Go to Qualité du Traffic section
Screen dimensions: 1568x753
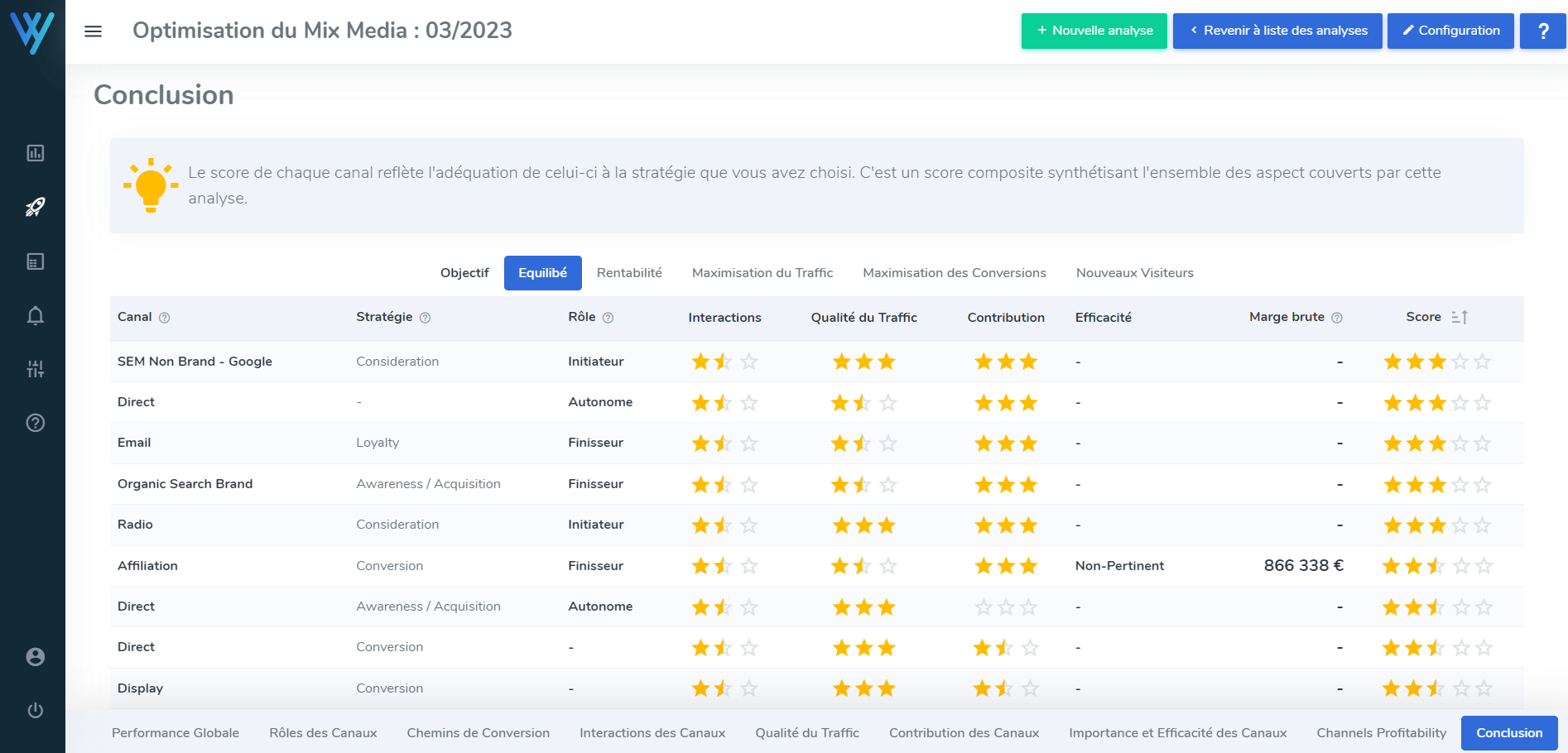(807, 733)
